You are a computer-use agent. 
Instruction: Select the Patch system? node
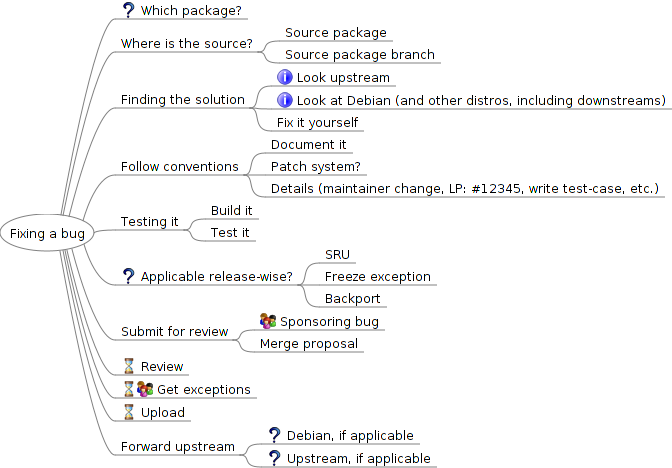pos(315,166)
